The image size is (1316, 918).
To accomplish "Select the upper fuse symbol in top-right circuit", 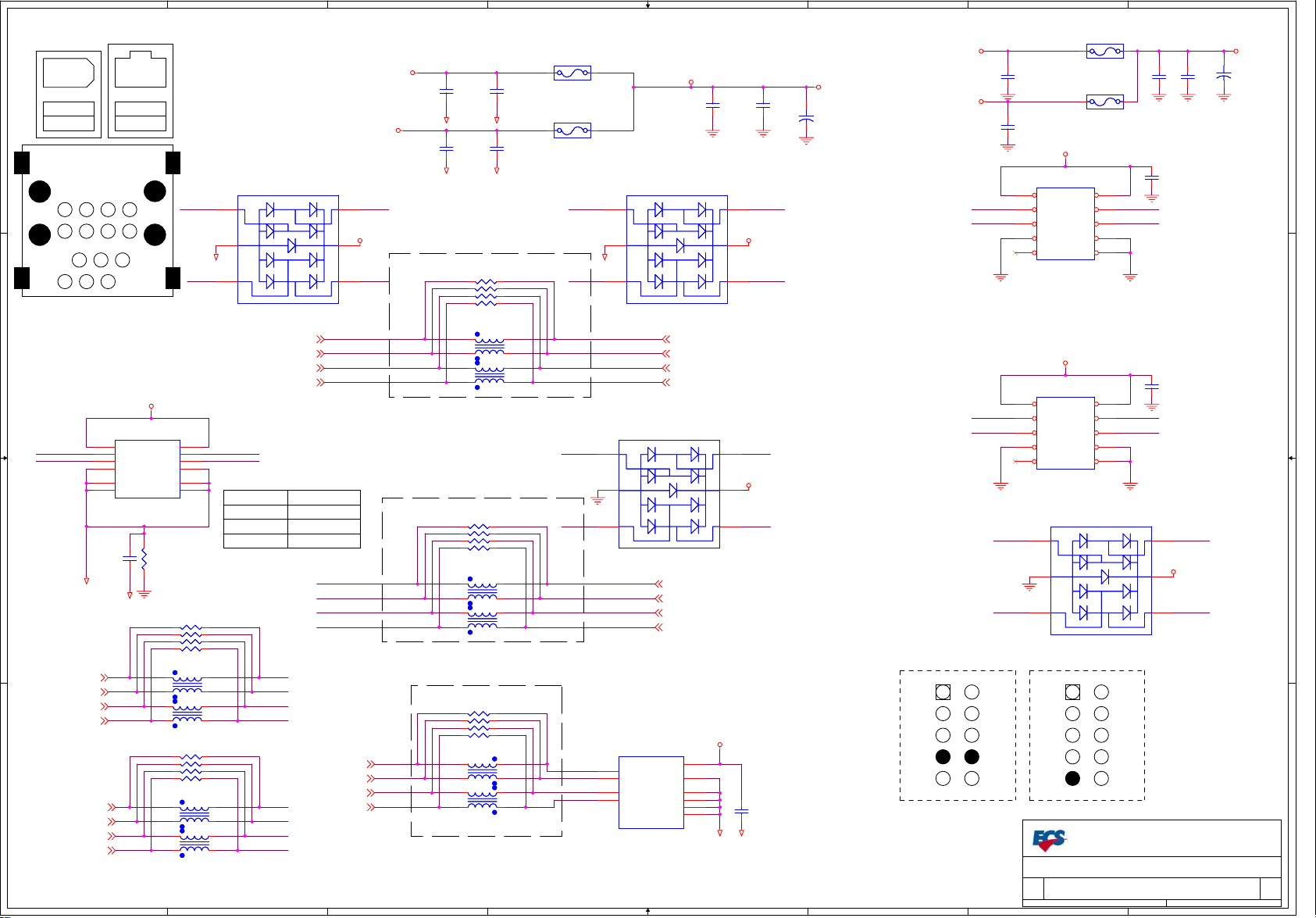I will (x=1105, y=52).
